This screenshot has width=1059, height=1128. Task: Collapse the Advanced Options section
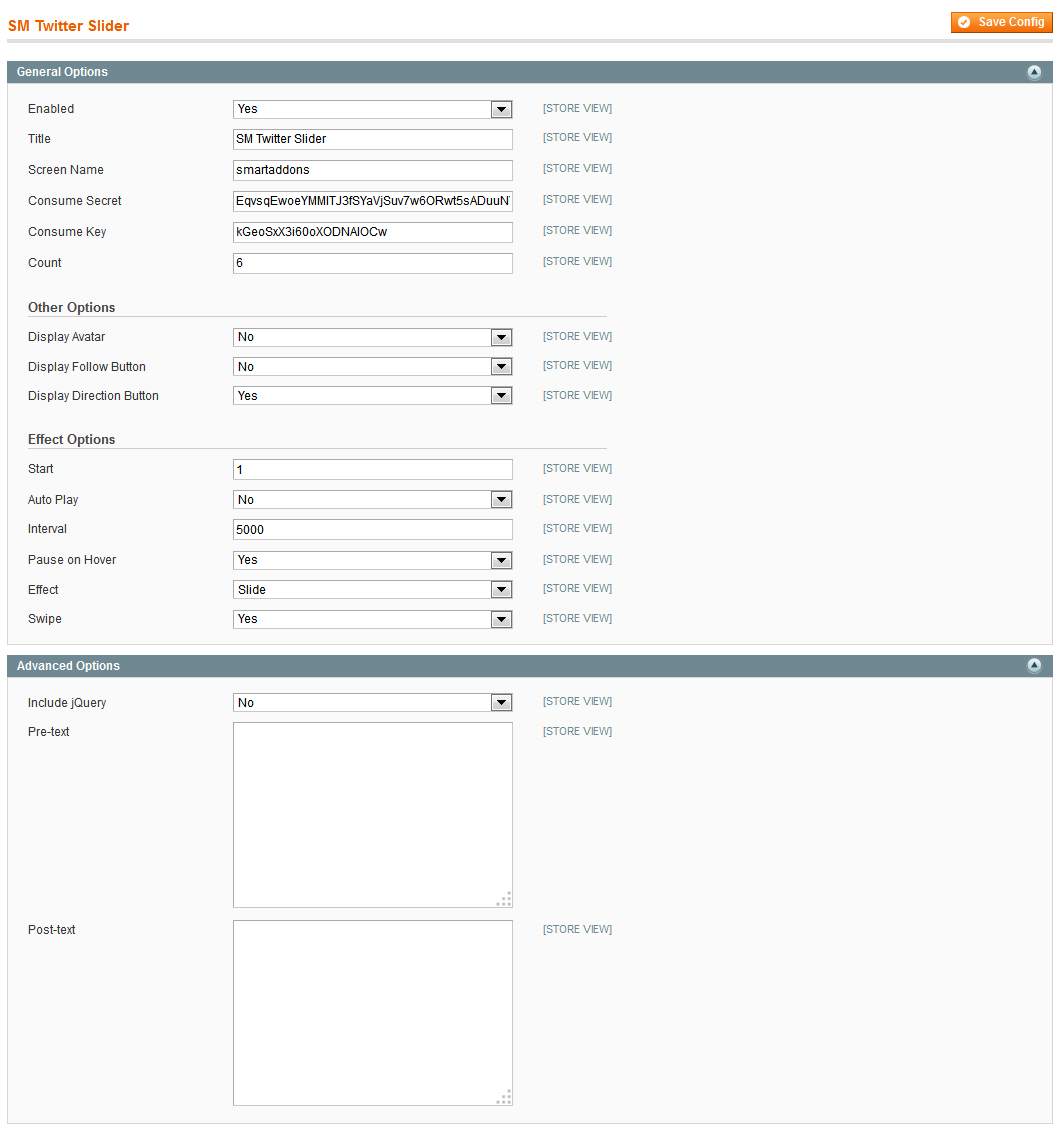pos(1034,665)
